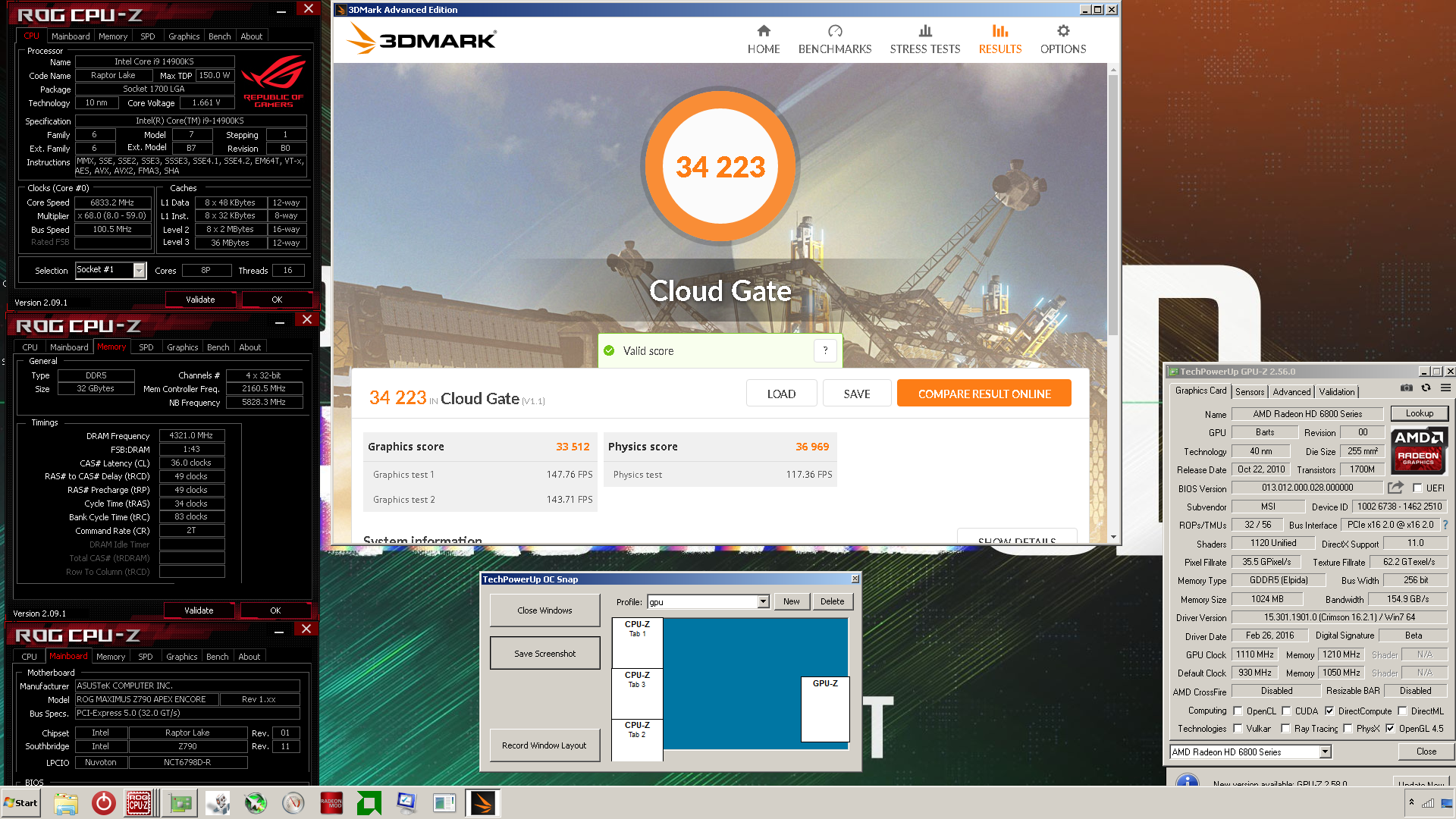Open the Socket #1 selection dropdown
1456x819 pixels.
coord(139,271)
